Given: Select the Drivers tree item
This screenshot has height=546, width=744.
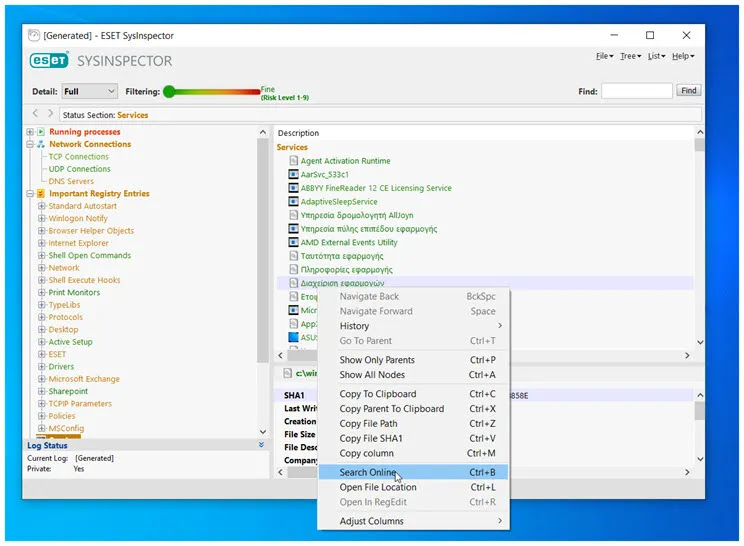Looking at the screenshot, I should 61,367.
